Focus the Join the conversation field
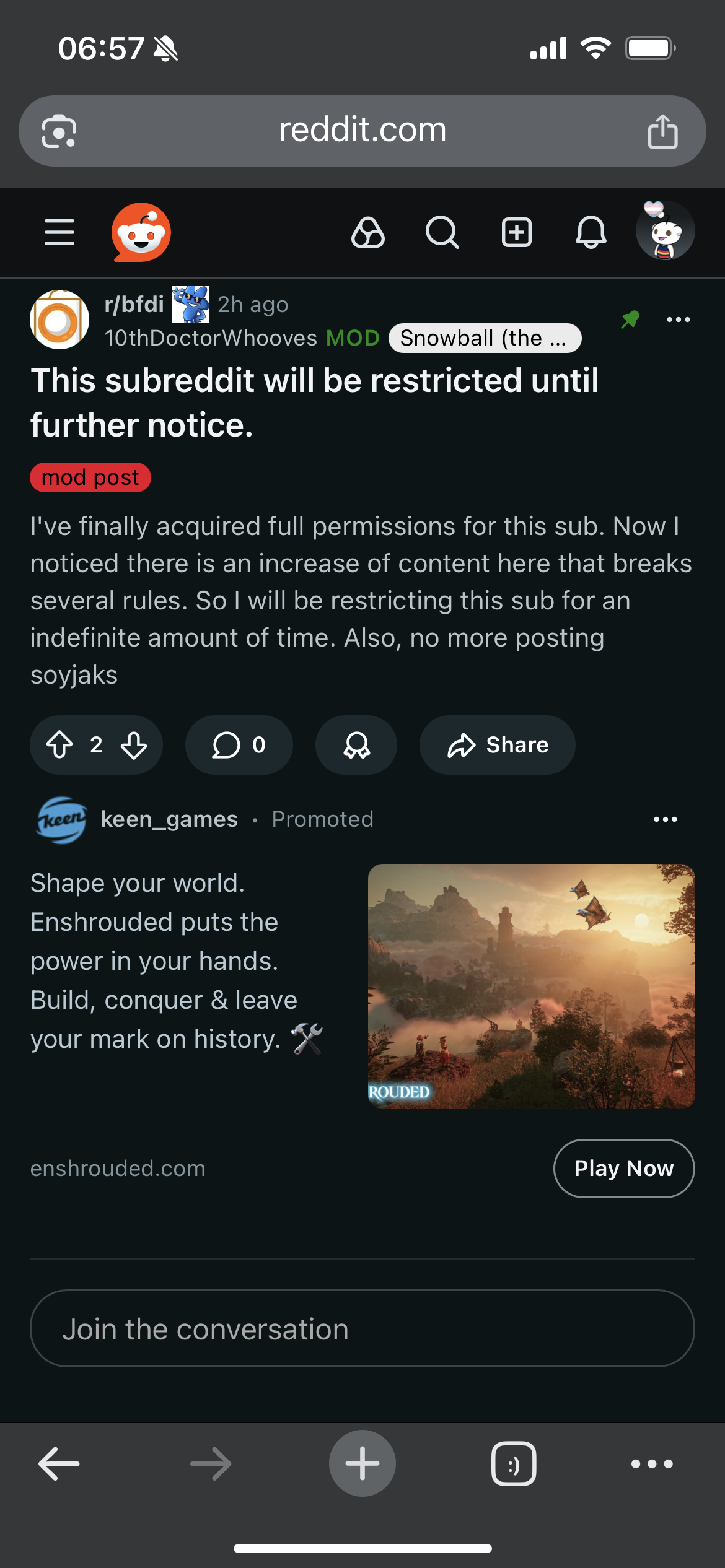The image size is (725, 1568). [362, 1328]
